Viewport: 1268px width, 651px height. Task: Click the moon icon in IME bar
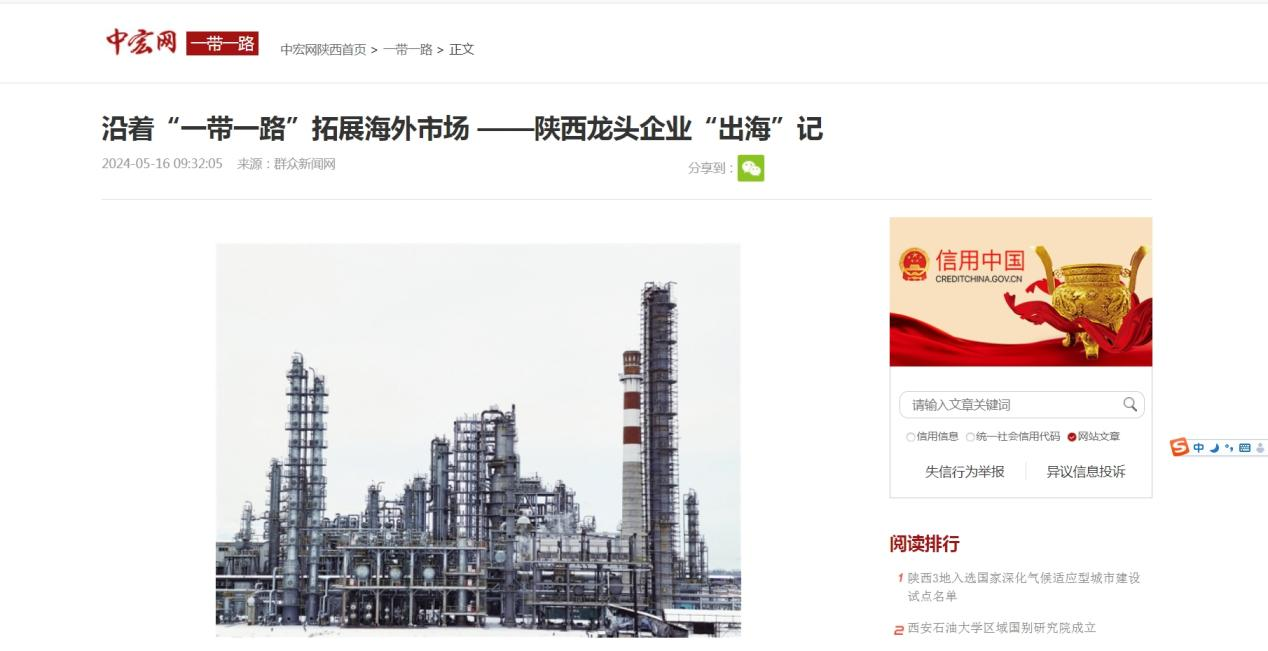[1214, 447]
